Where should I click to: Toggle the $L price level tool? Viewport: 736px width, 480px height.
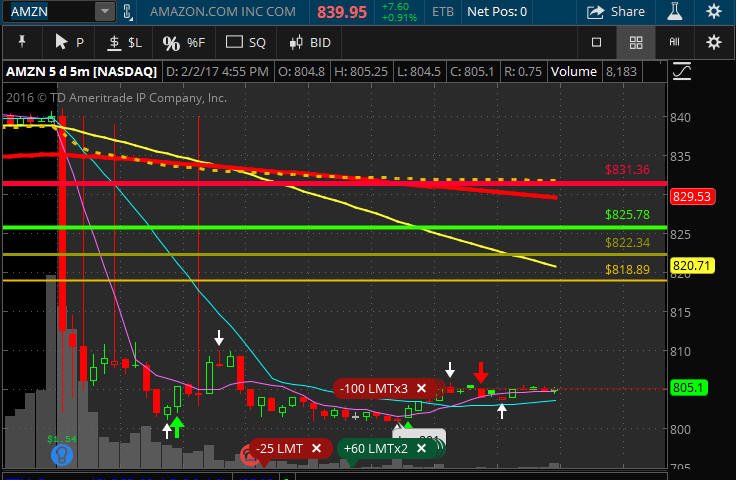click(124, 43)
